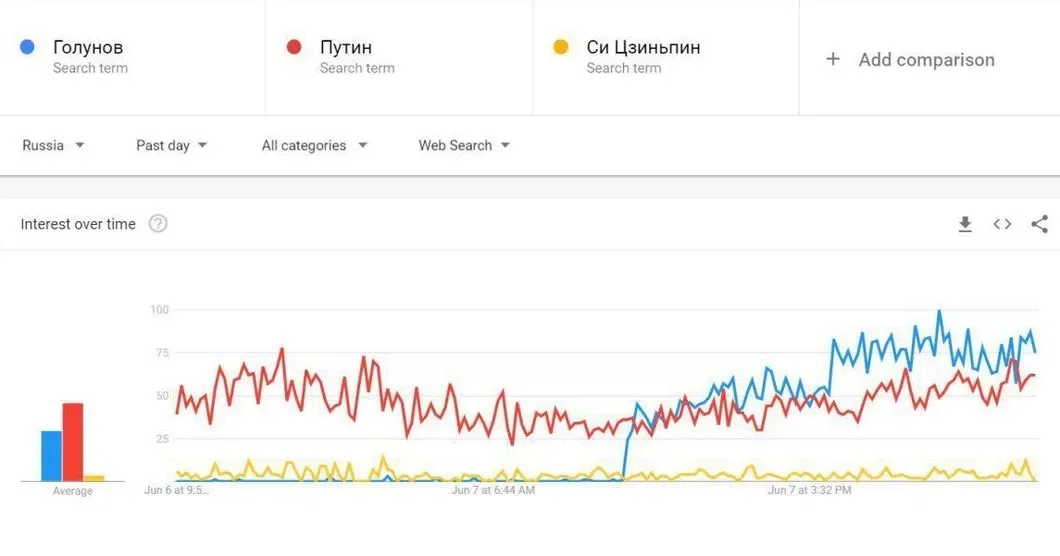This screenshot has height=556, width=1060.
Task: Share the Interest over time chart
Action: point(1039,224)
